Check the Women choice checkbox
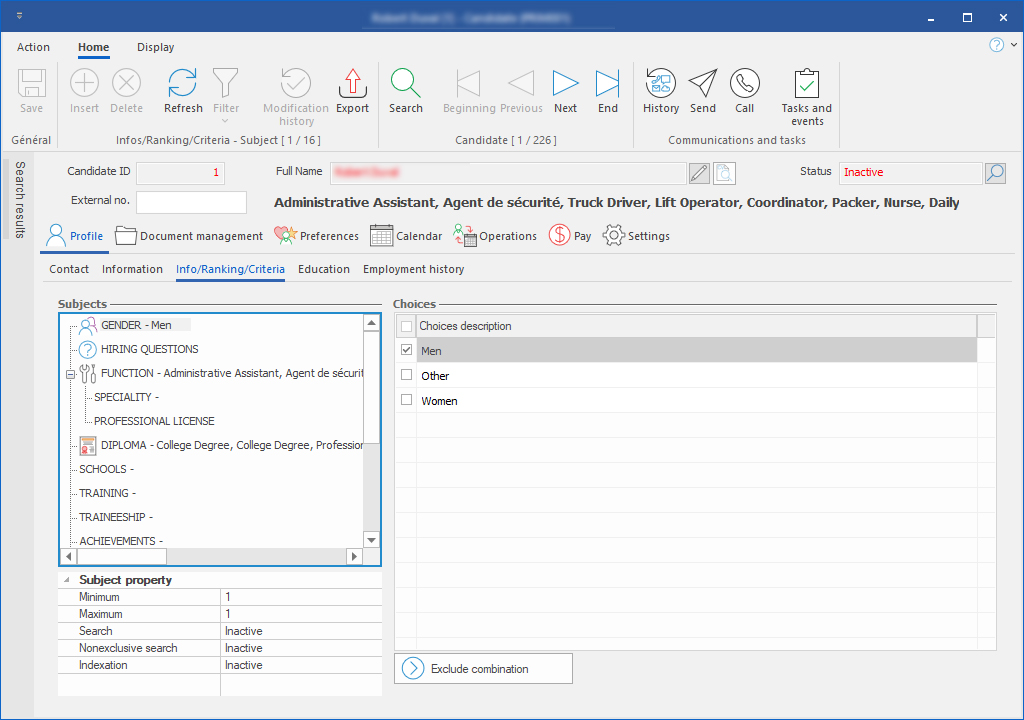The width and height of the screenshot is (1024, 720). click(406, 400)
